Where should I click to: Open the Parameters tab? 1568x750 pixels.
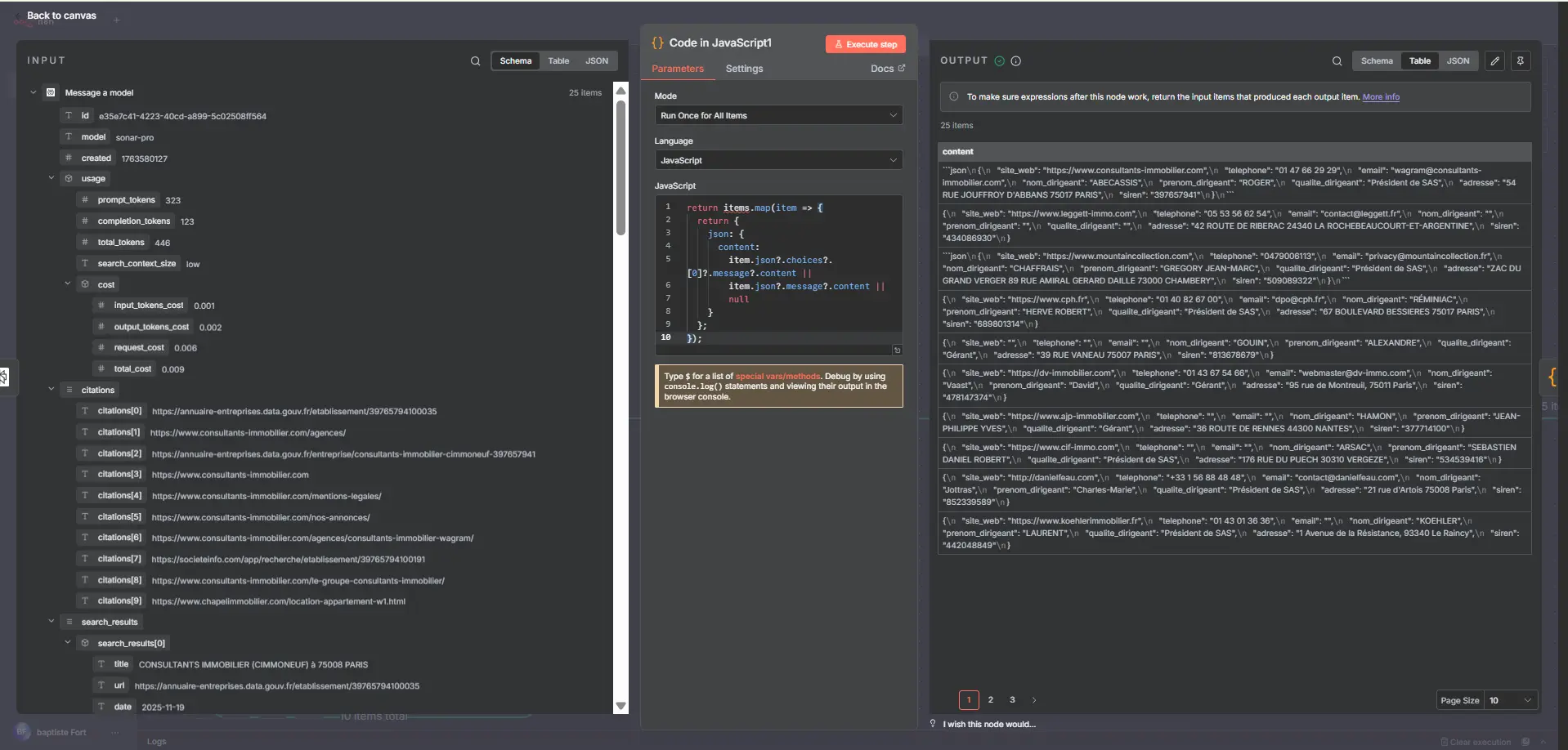click(x=677, y=69)
